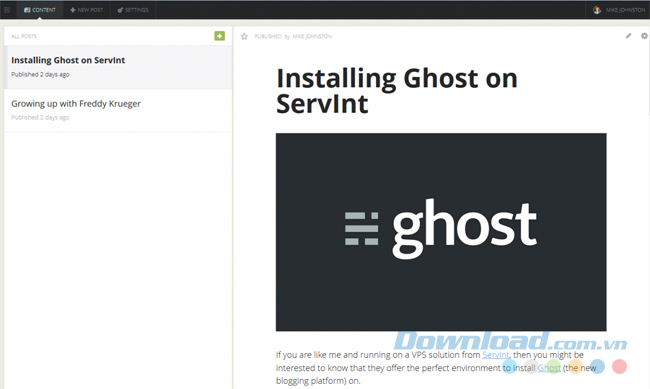Follow the ServInt link in the article
The image size is (650, 389).
[495, 355]
